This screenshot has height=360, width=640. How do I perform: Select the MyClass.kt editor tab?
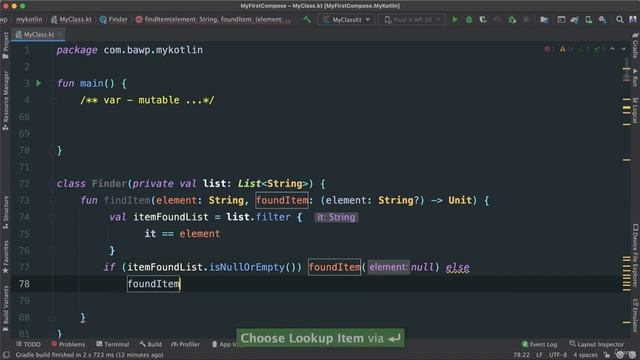coord(38,35)
